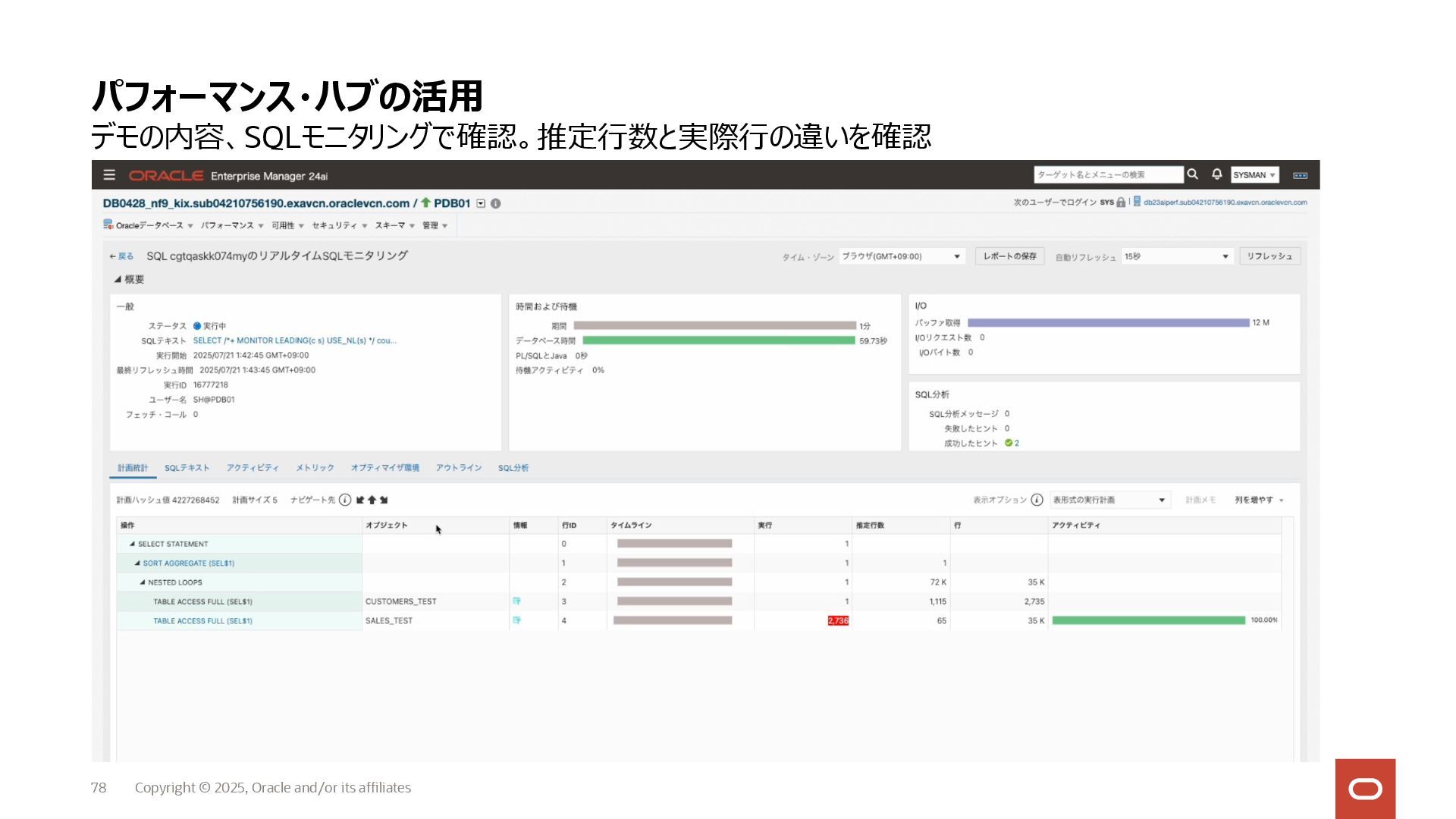This screenshot has width=1456, height=819.
Task: Open the DB0428_nf9_kix database link
Action: [x=256, y=203]
